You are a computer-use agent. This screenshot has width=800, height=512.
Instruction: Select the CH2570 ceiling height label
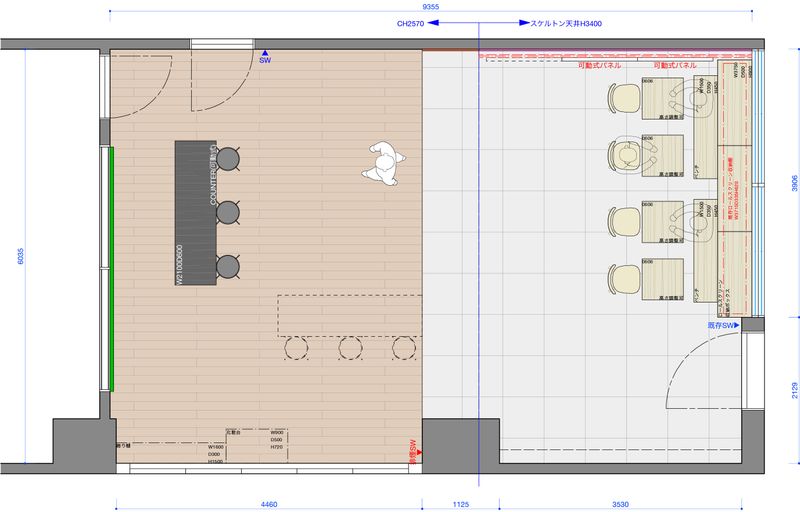[x=412, y=23]
